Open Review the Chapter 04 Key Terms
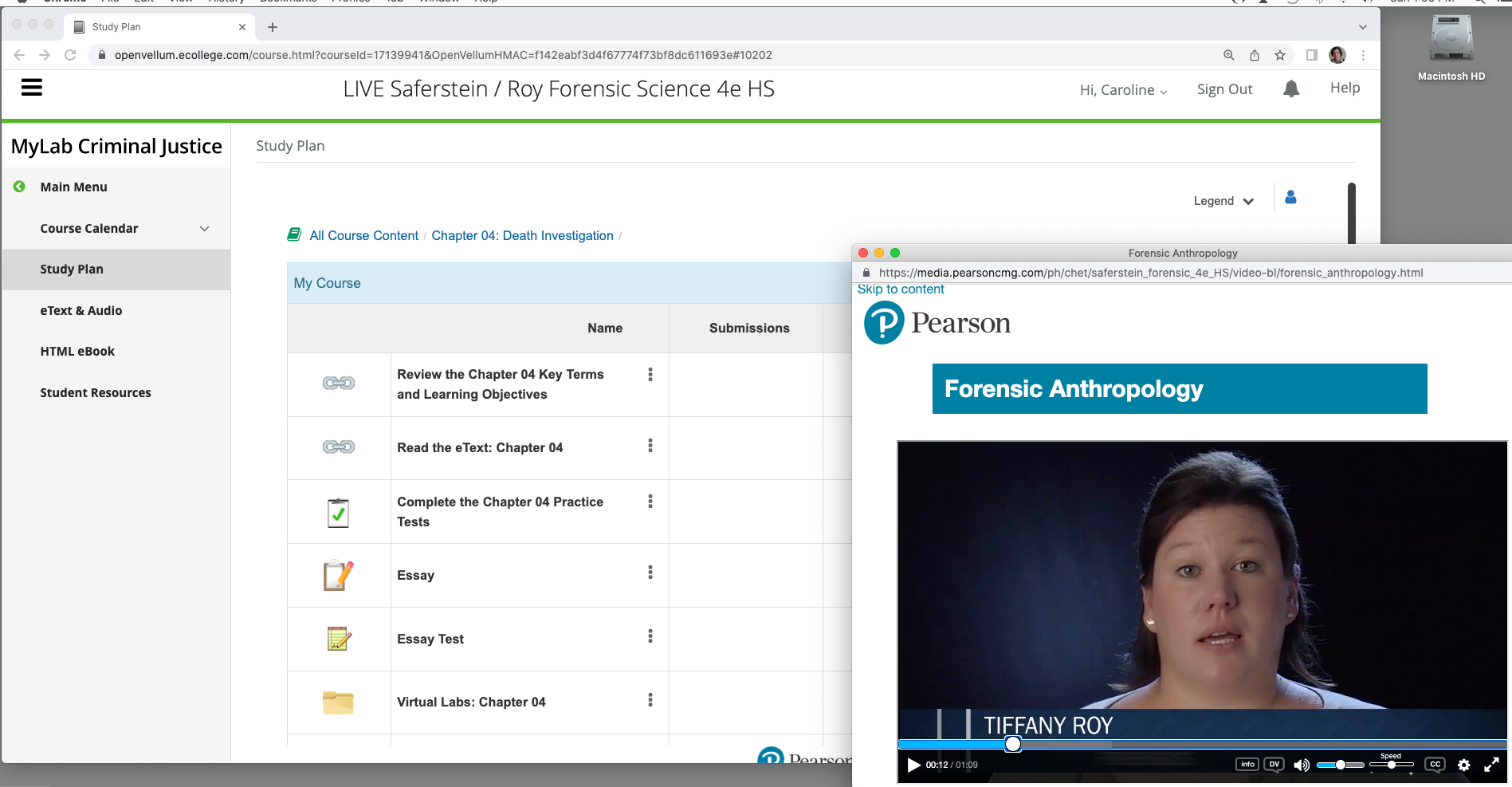Image resolution: width=1512 pixels, height=787 pixels. (501, 384)
